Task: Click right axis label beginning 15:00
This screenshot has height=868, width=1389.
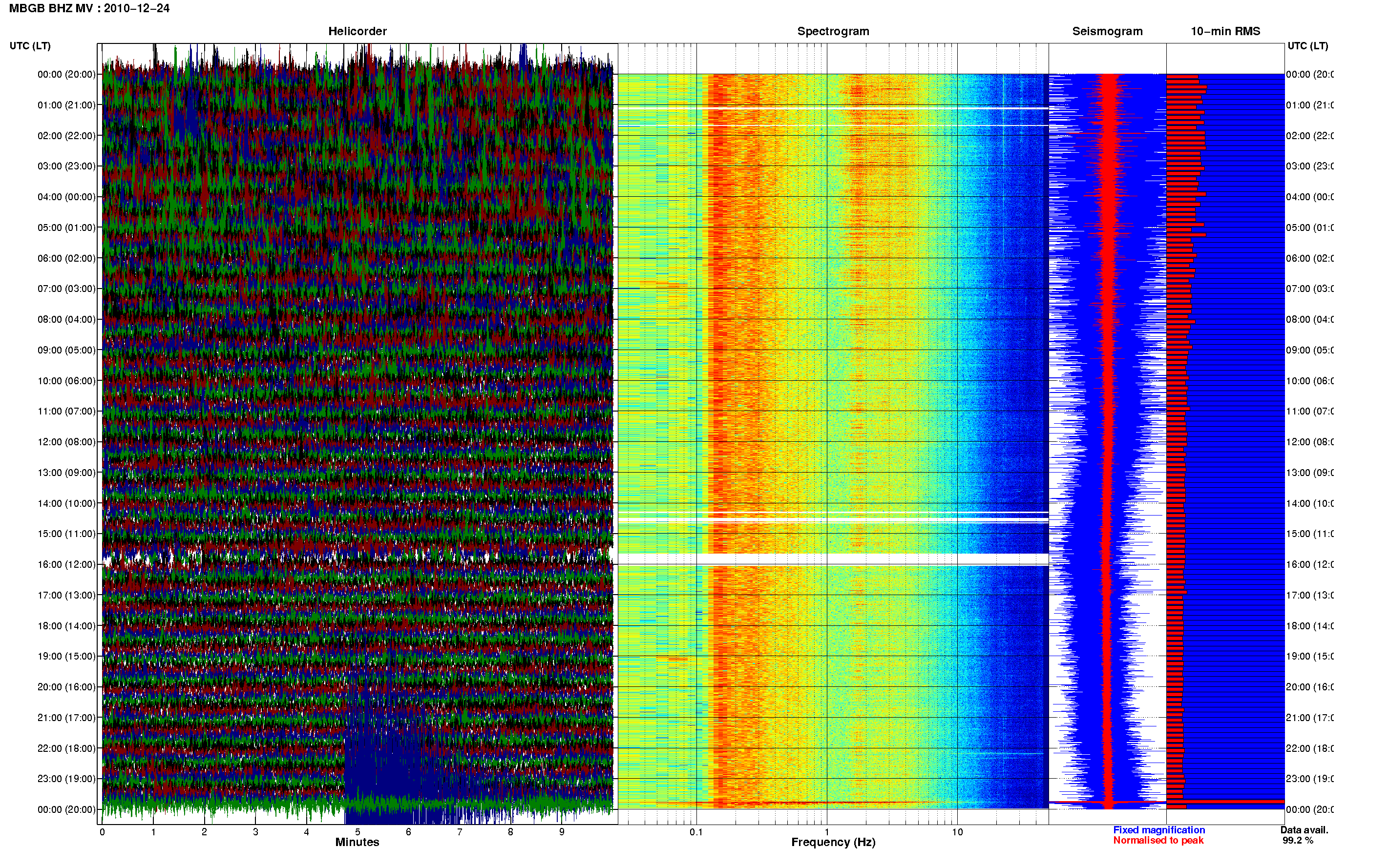Action: pos(1310,534)
